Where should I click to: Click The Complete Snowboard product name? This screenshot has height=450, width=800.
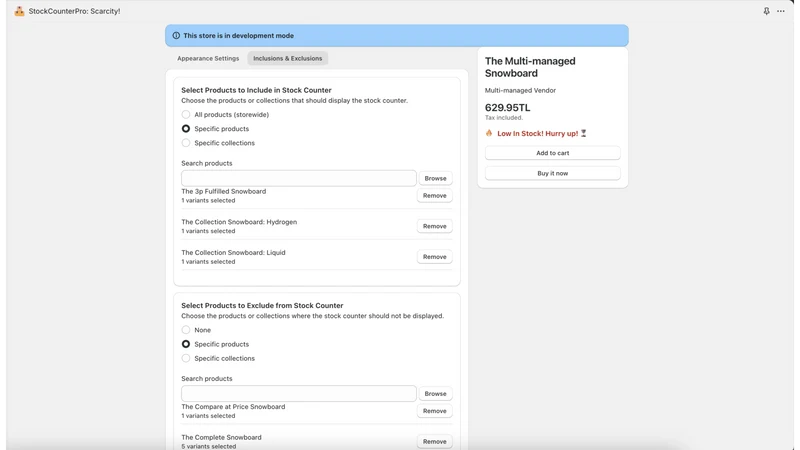[221, 437]
